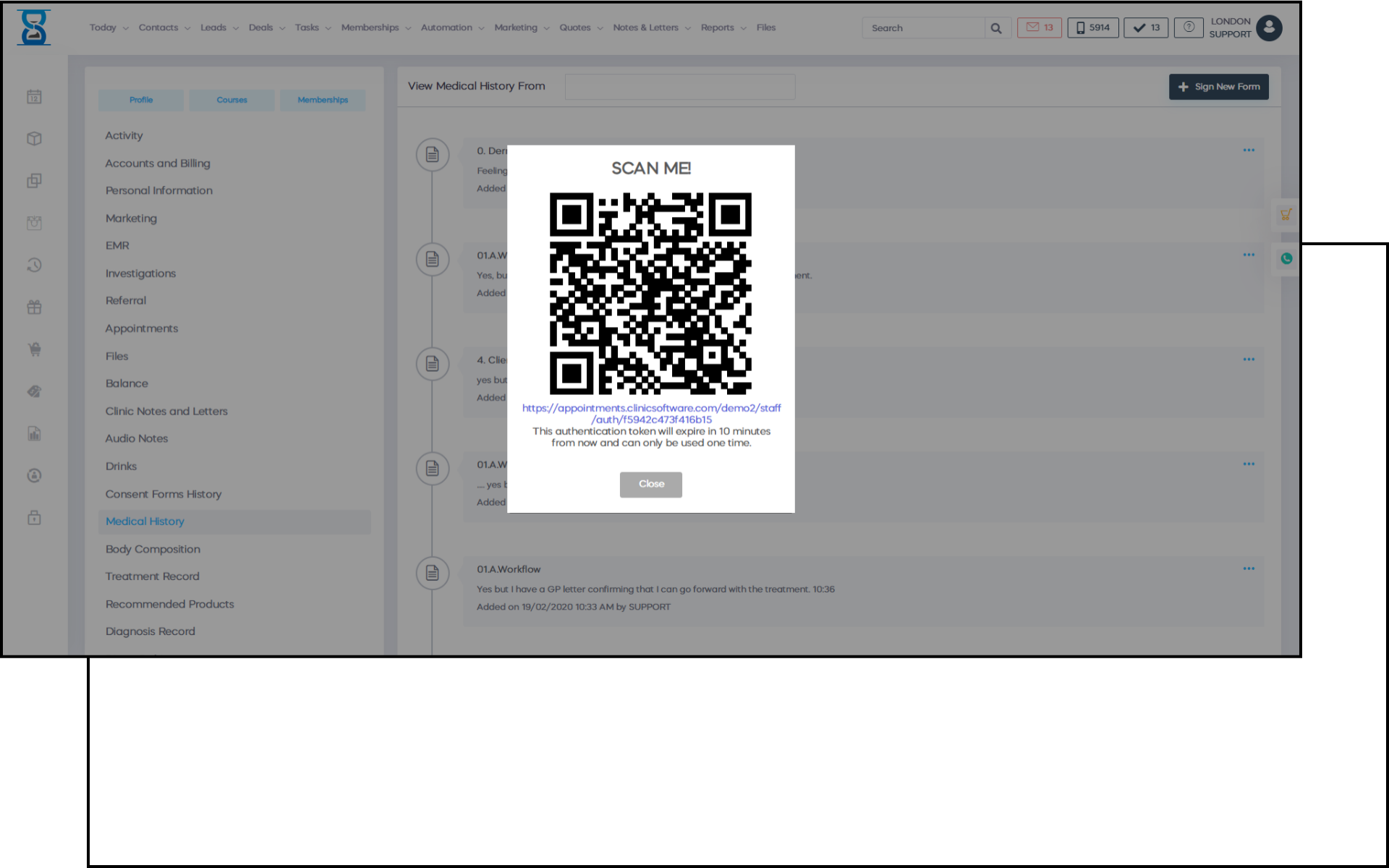Image resolution: width=1389 pixels, height=868 pixels.
Task: Close the SCAN ME dialog
Action: (650, 485)
